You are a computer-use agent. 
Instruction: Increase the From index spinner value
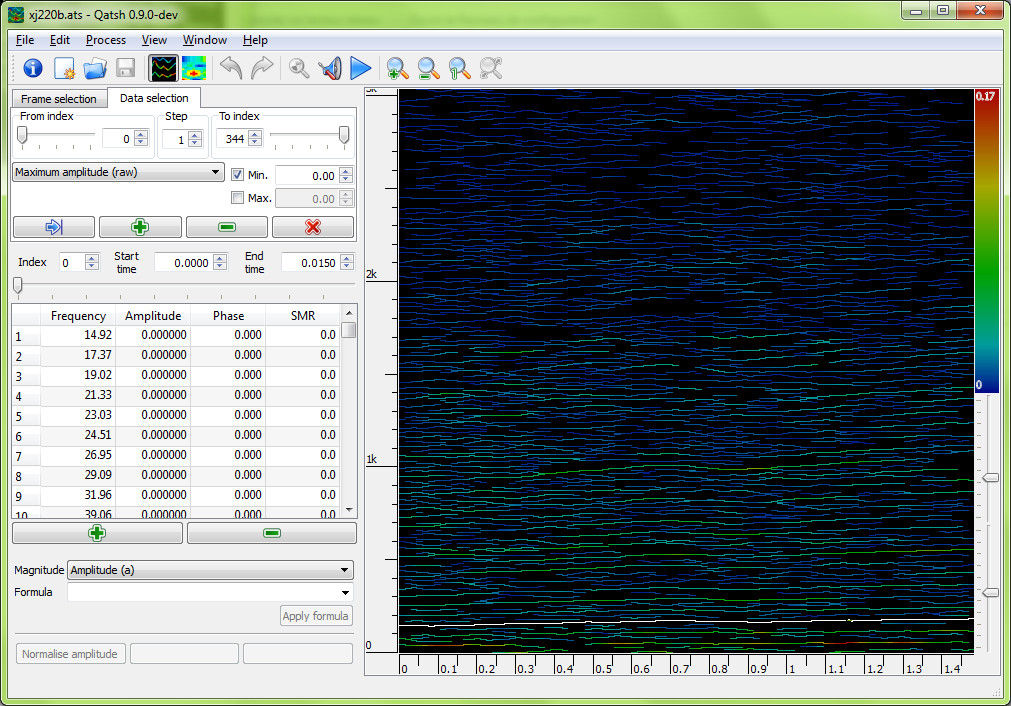141,134
